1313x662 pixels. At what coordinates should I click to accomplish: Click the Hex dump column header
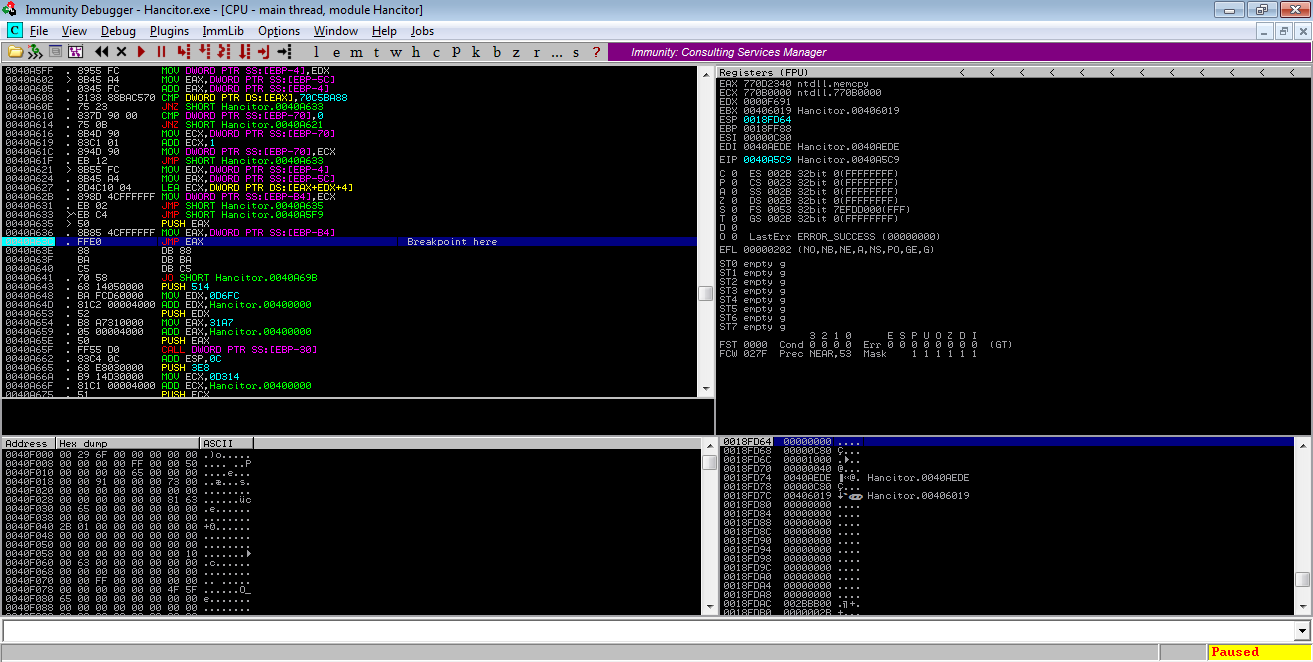pyautogui.click(x=128, y=443)
